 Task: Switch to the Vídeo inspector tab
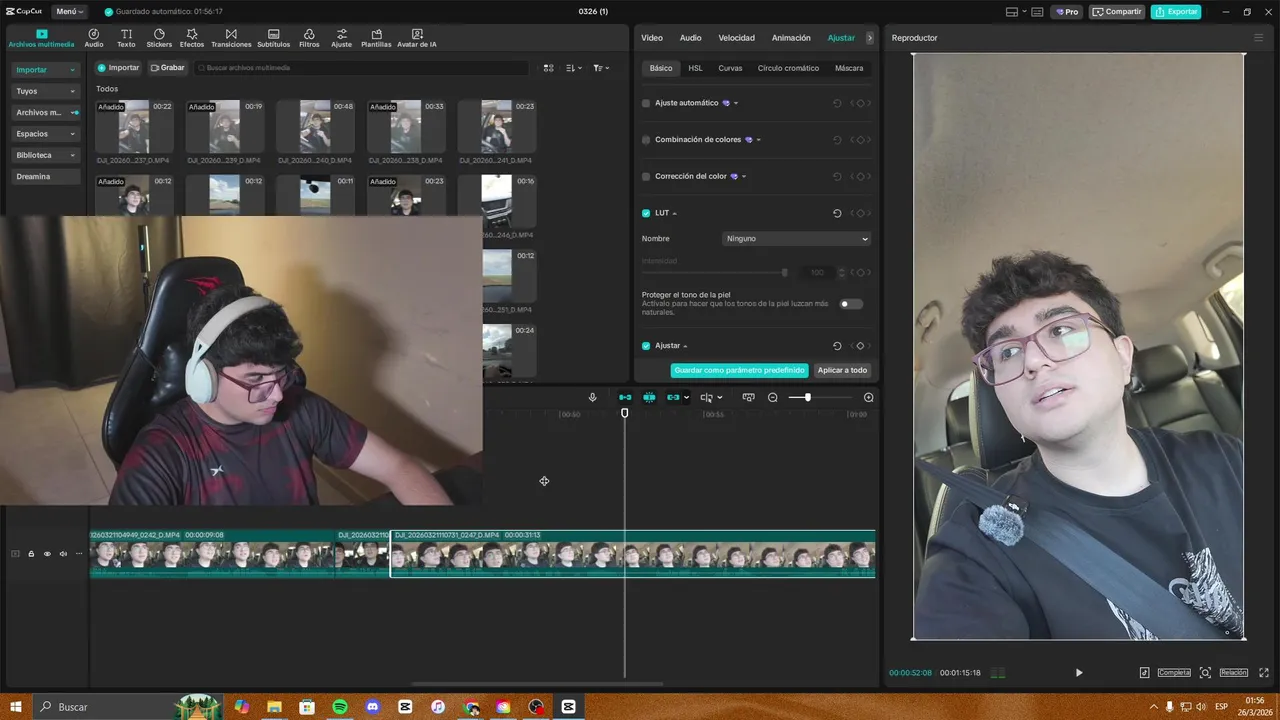point(652,38)
